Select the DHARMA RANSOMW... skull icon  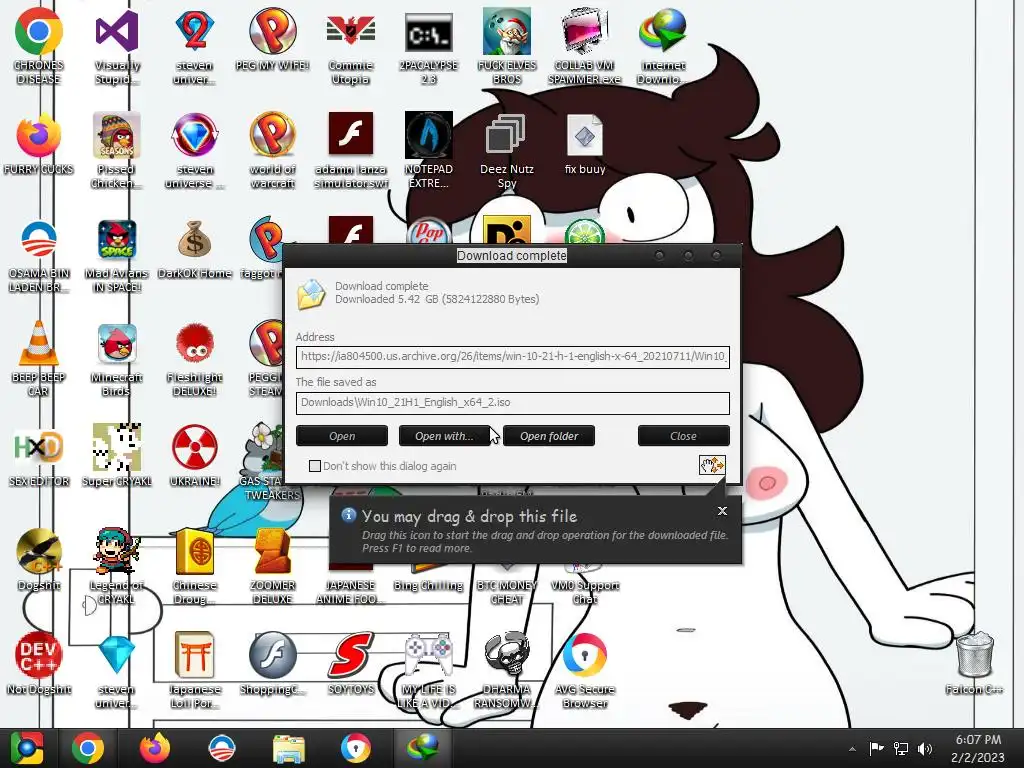pyautogui.click(x=506, y=670)
